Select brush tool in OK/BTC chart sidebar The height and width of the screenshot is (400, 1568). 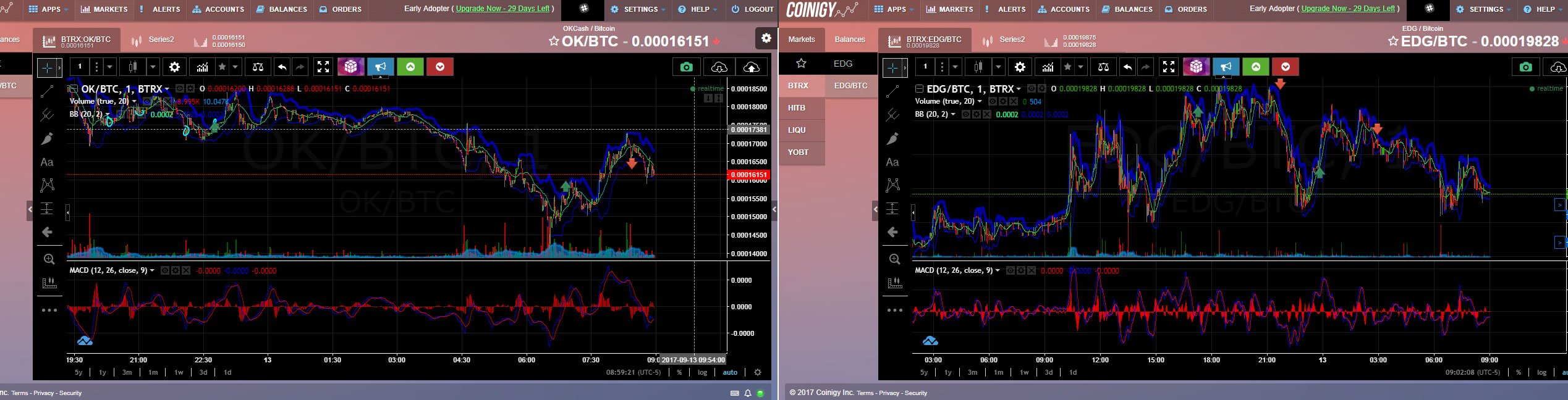[x=47, y=138]
